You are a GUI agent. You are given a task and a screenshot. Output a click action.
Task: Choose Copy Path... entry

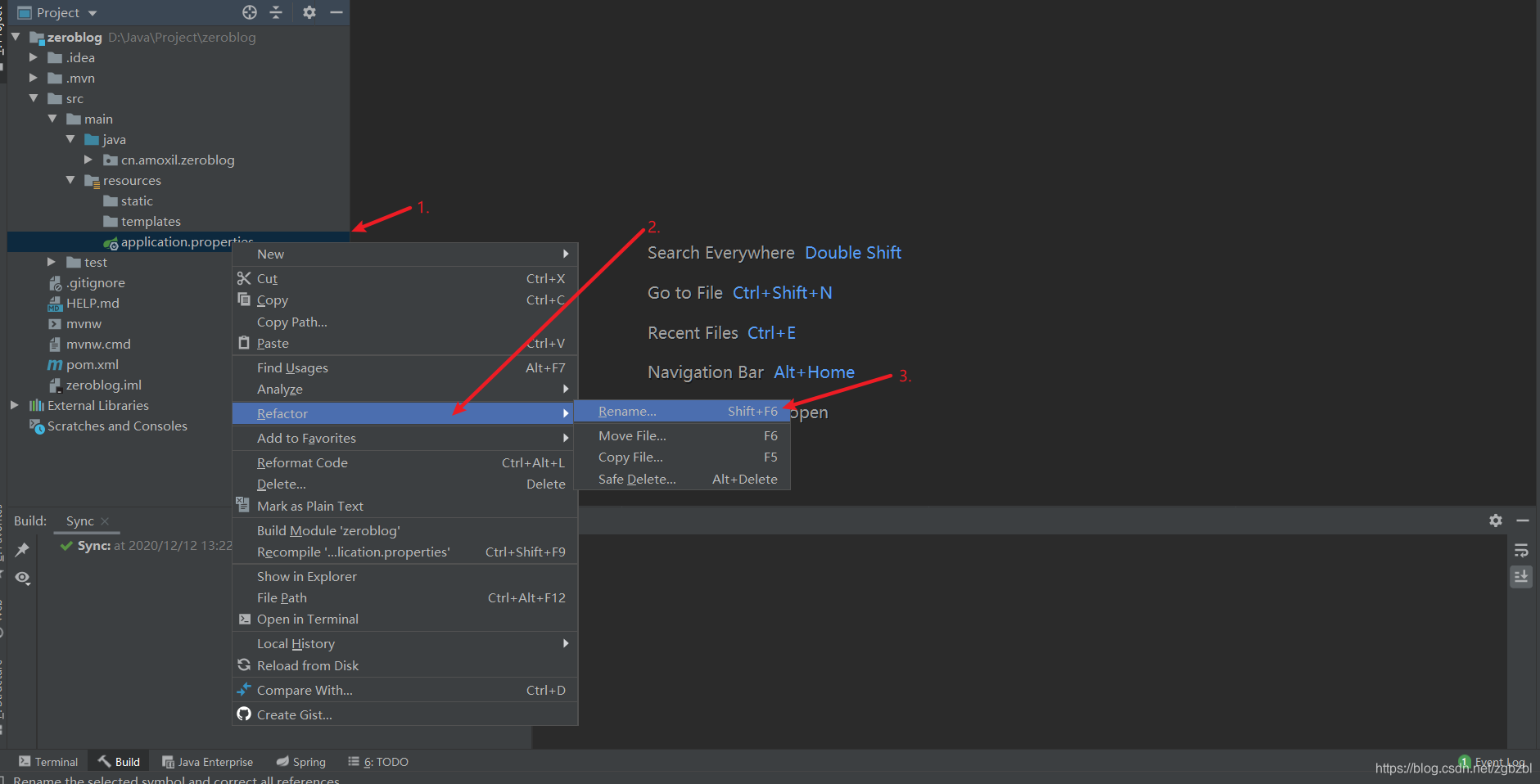[405, 322]
